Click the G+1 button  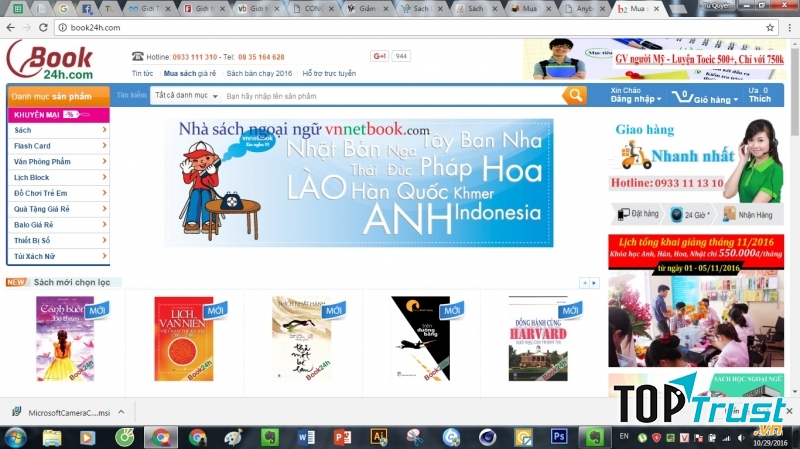tap(380, 56)
